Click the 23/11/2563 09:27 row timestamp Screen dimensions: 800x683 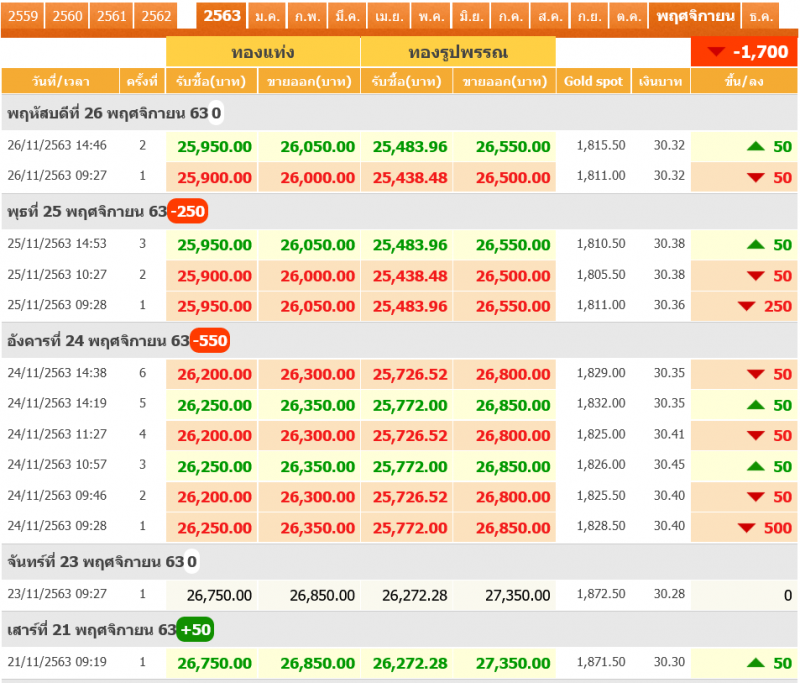click(57, 595)
